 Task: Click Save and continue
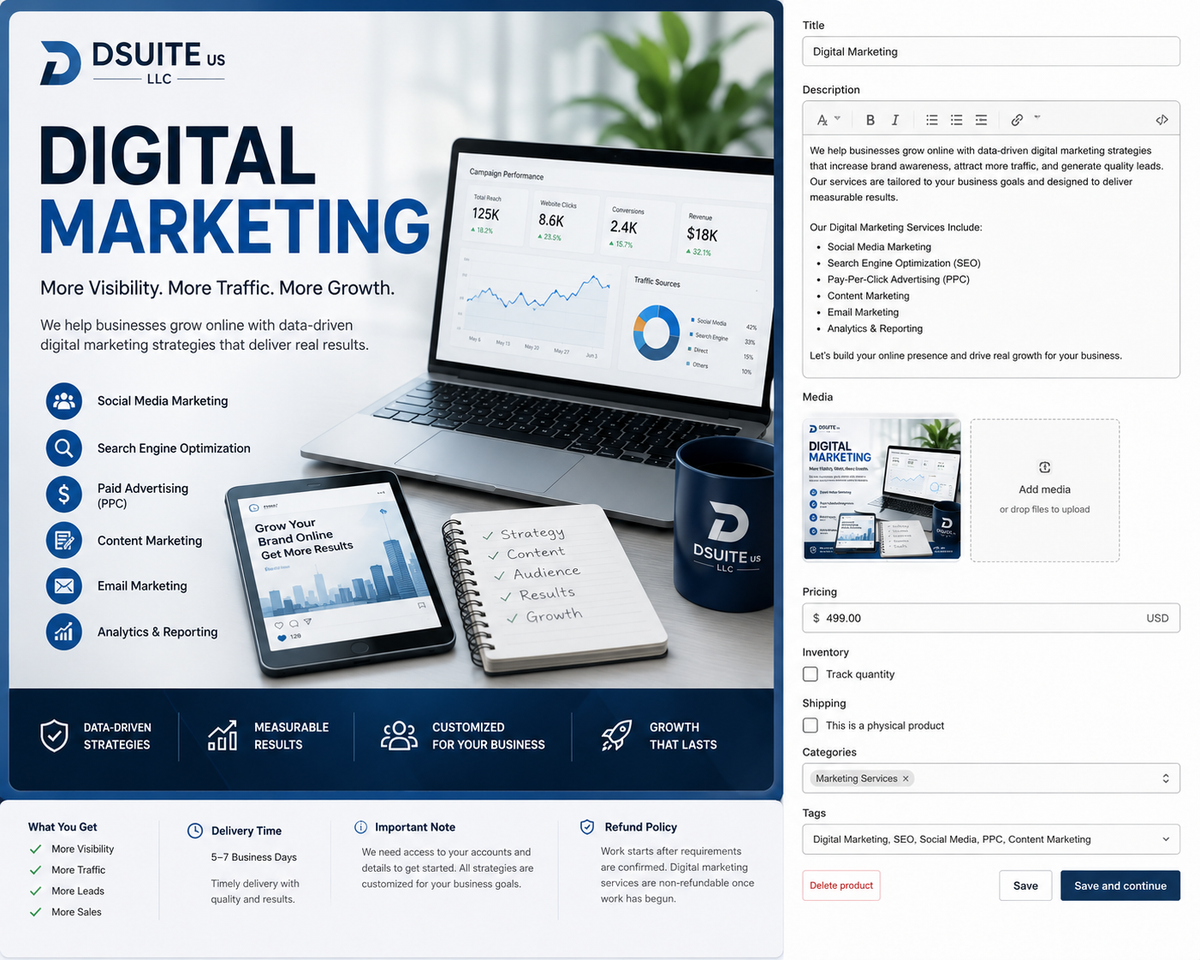coord(1120,885)
